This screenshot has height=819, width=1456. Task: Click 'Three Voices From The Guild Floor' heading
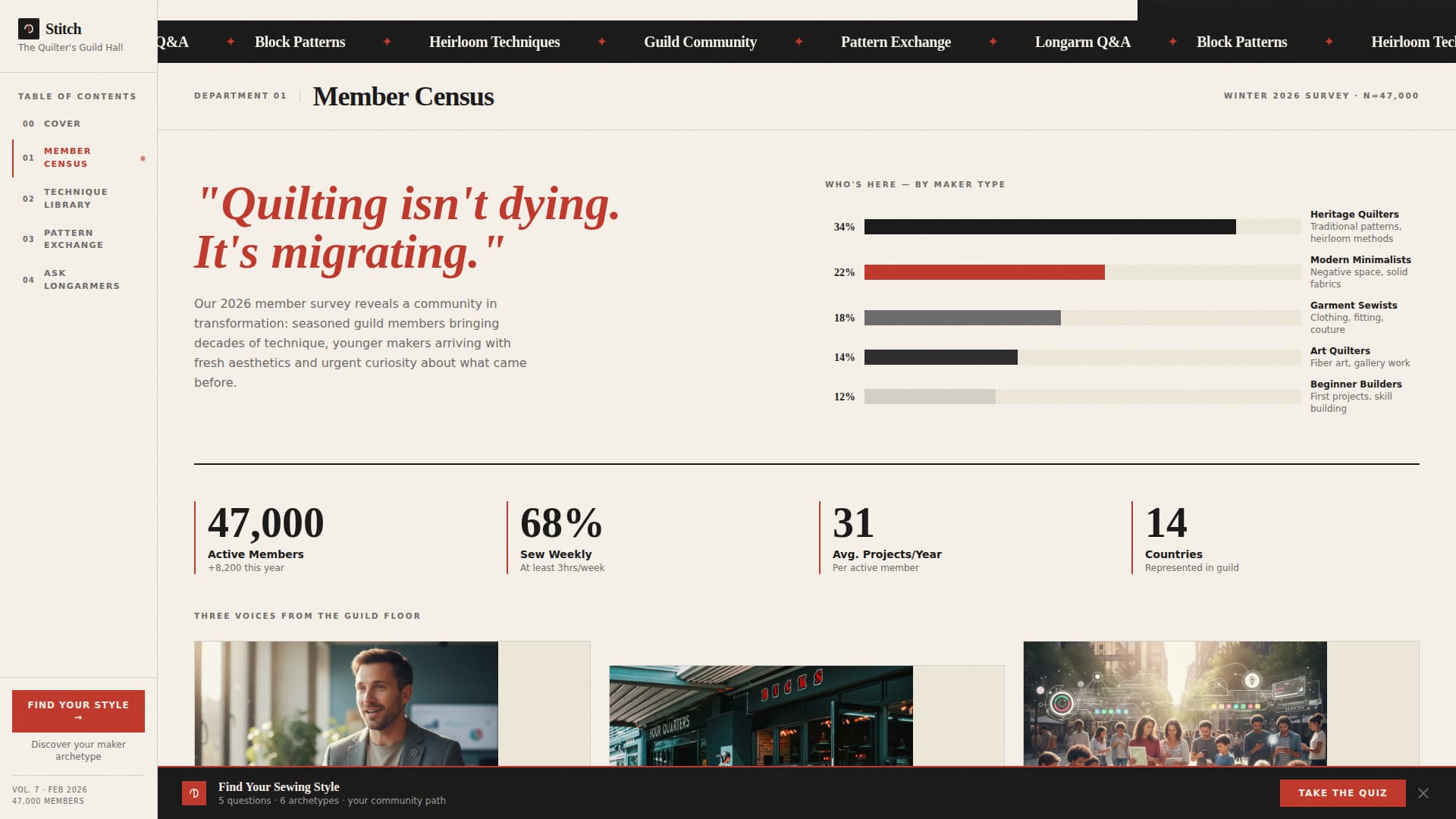[x=307, y=616]
